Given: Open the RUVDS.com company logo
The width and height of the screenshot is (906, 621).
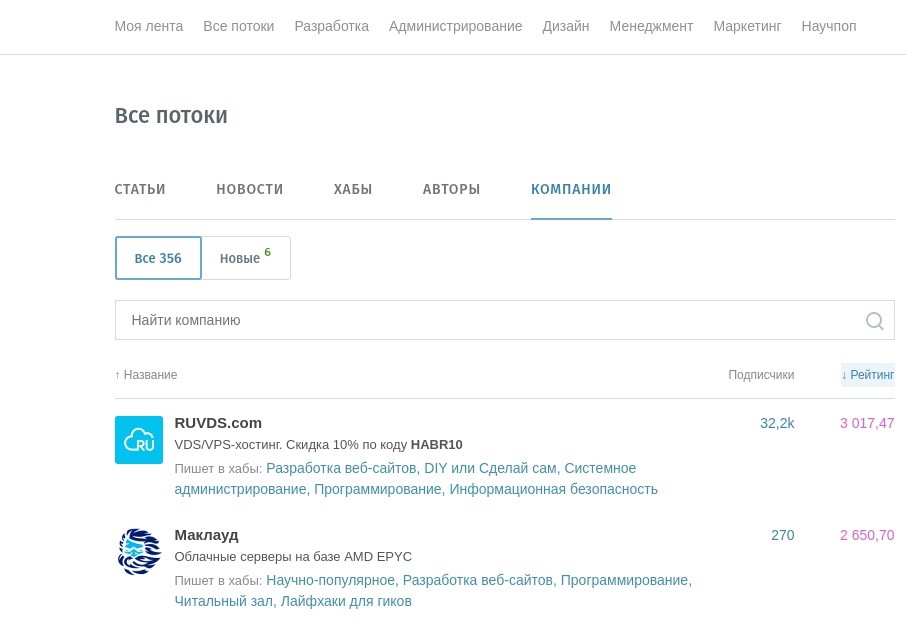Looking at the screenshot, I should click(x=138, y=440).
